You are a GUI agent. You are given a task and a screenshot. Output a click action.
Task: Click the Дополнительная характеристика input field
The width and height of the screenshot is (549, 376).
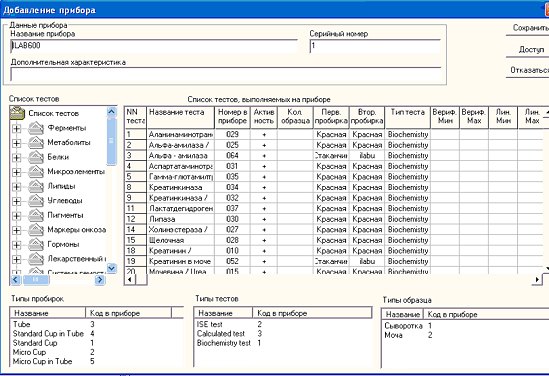(x=226, y=74)
